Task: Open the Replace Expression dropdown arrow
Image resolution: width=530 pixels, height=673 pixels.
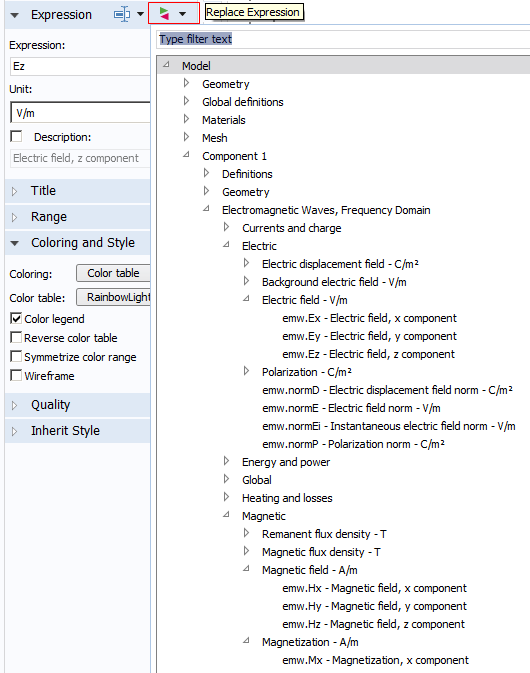Action: pyautogui.click(x=183, y=14)
